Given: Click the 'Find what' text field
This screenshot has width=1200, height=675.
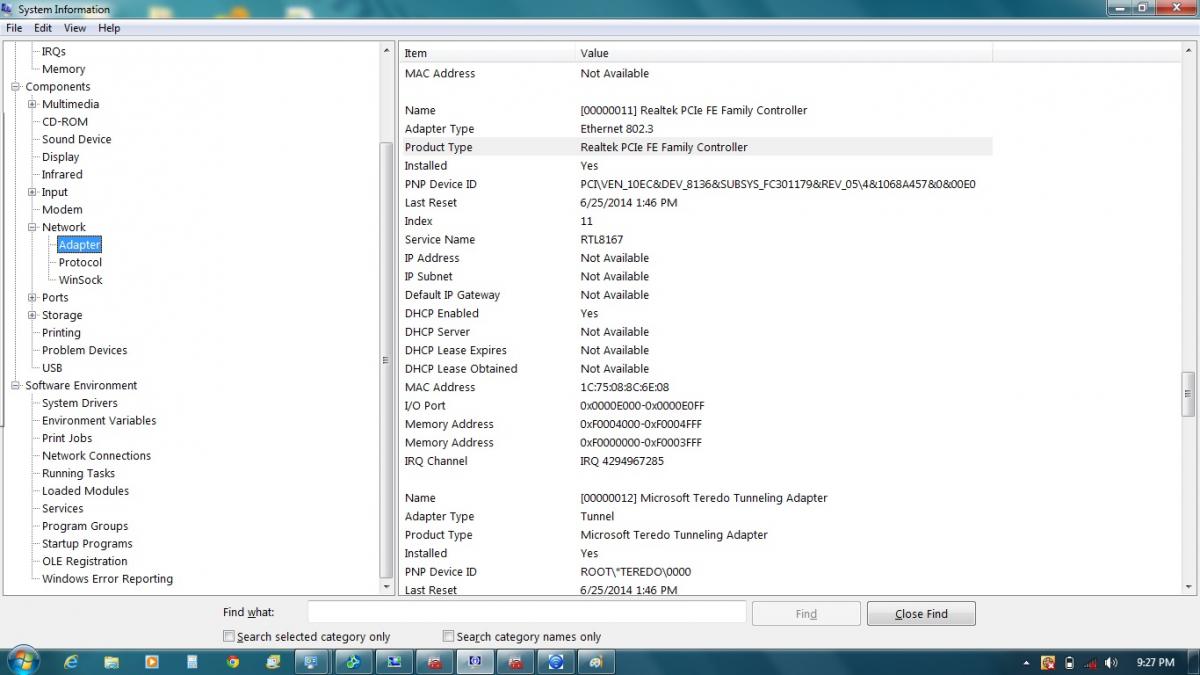Looking at the screenshot, I should click(x=527, y=612).
